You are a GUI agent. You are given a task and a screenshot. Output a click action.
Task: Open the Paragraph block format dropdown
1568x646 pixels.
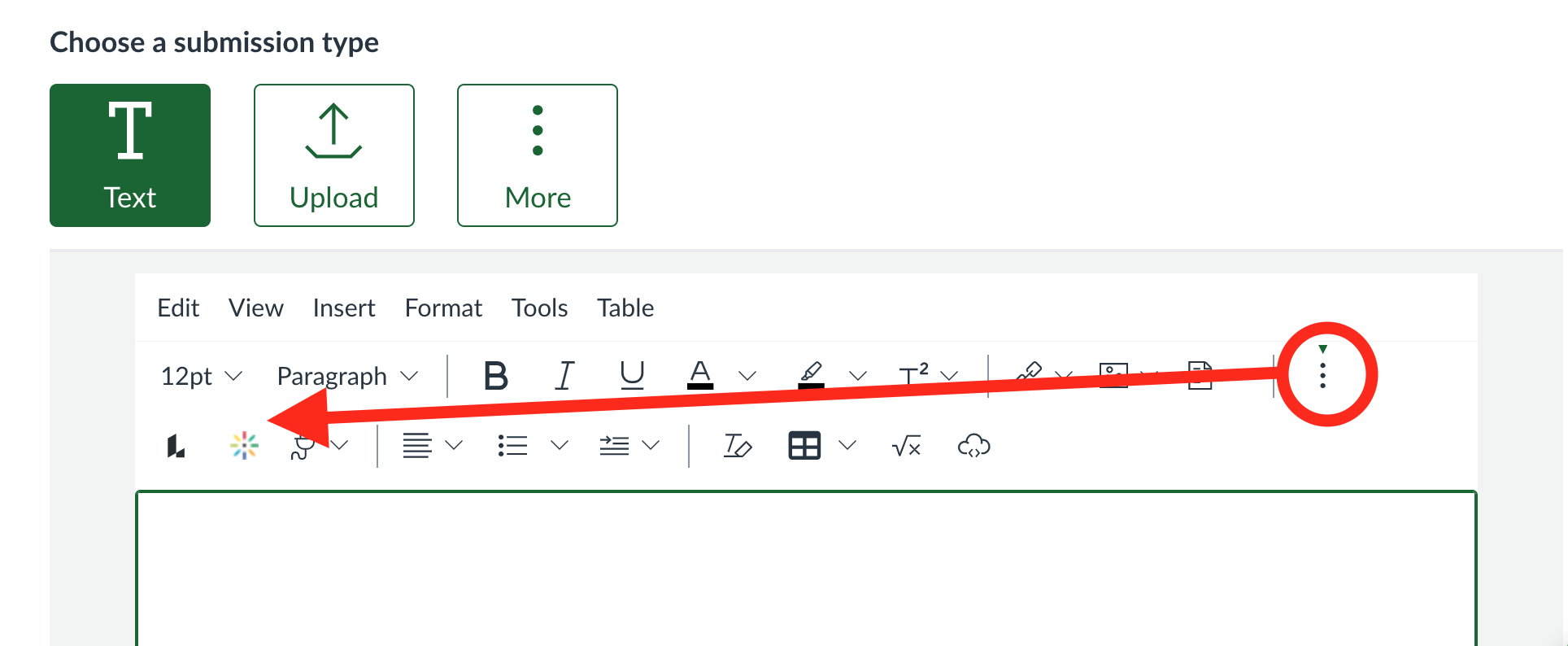point(347,376)
